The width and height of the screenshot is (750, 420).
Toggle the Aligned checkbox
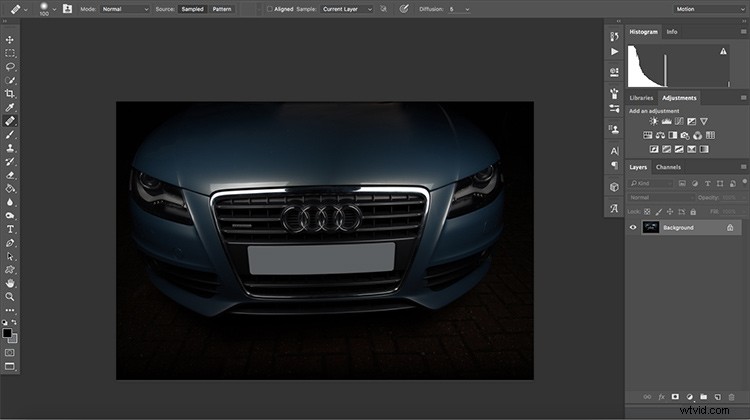[269, 9]
